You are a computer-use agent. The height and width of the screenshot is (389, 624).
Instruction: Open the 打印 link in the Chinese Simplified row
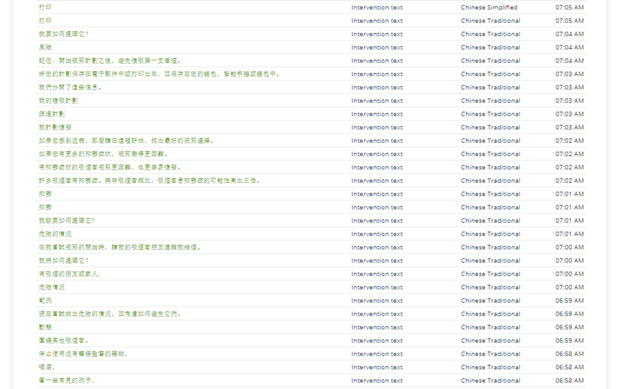45,7
